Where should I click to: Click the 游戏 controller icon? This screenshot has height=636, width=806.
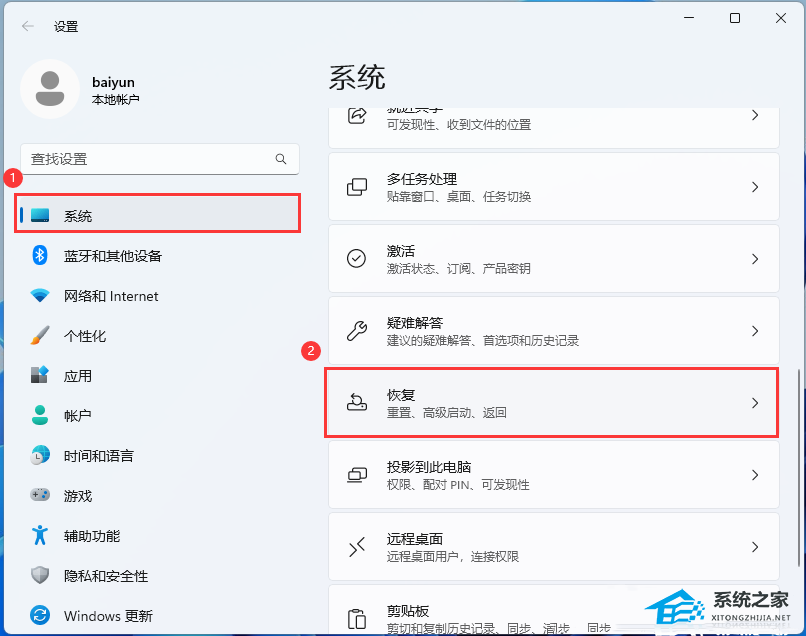pyautogui.click(x=40, y=496)
